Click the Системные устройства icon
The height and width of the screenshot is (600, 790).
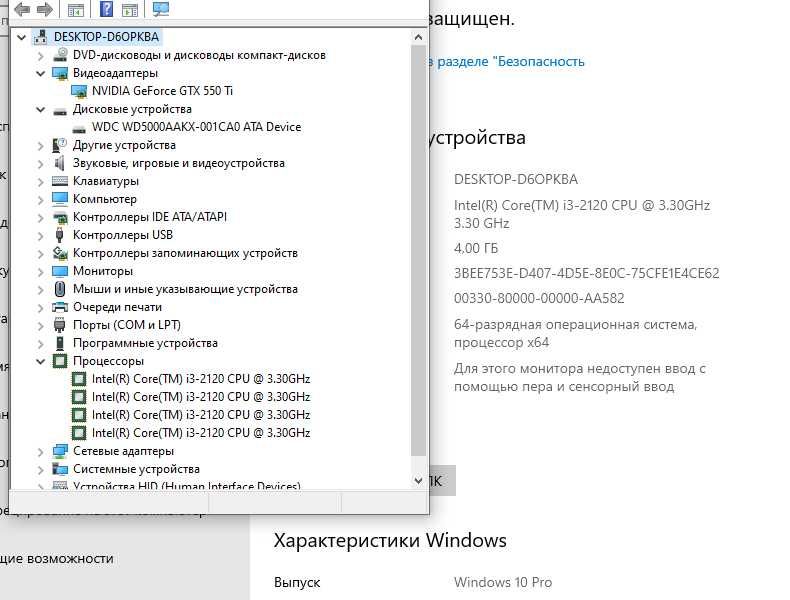pyautogui.click(x=60, y=469)
